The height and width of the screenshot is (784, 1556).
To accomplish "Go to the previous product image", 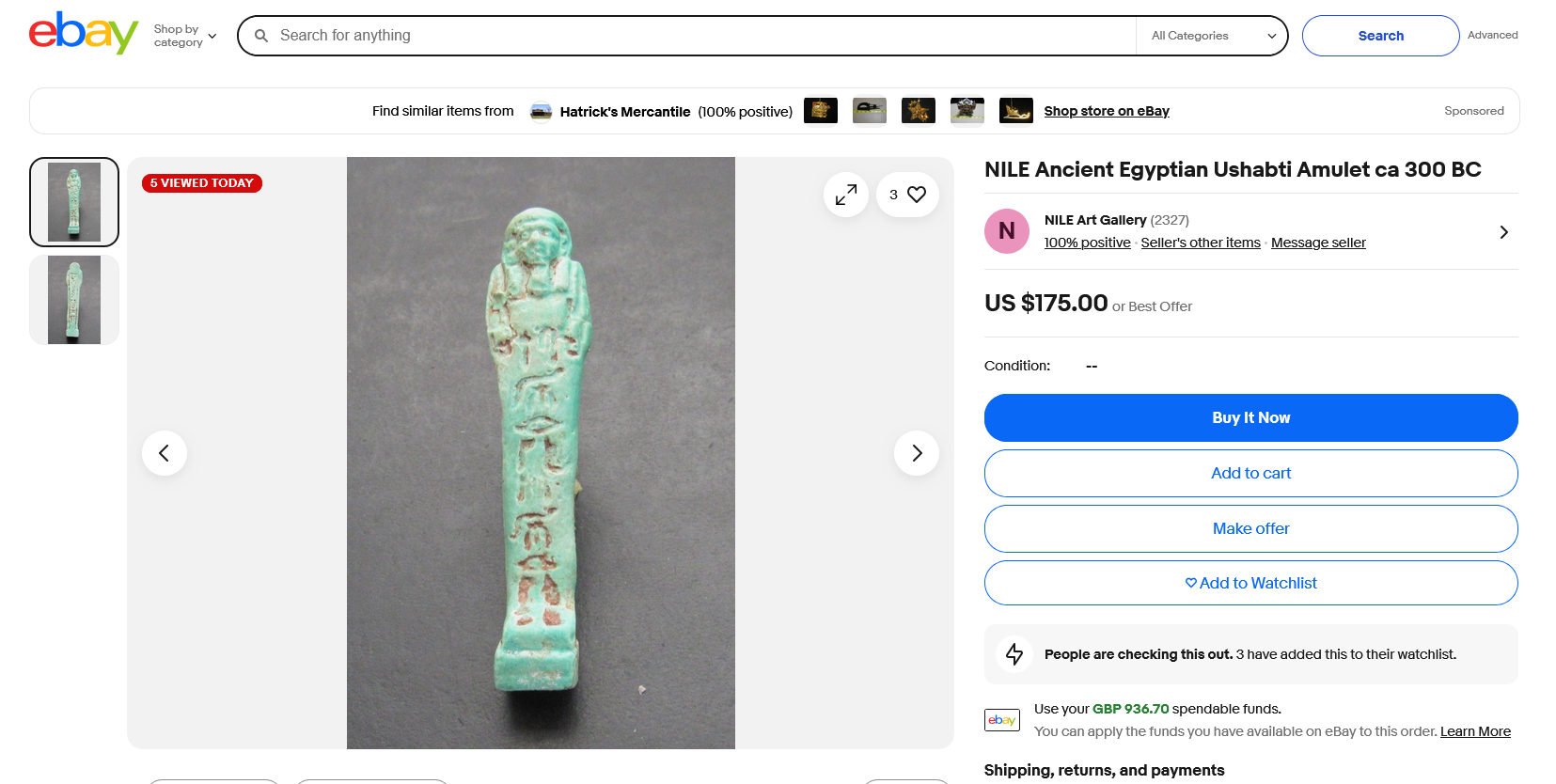I will 165,453.
